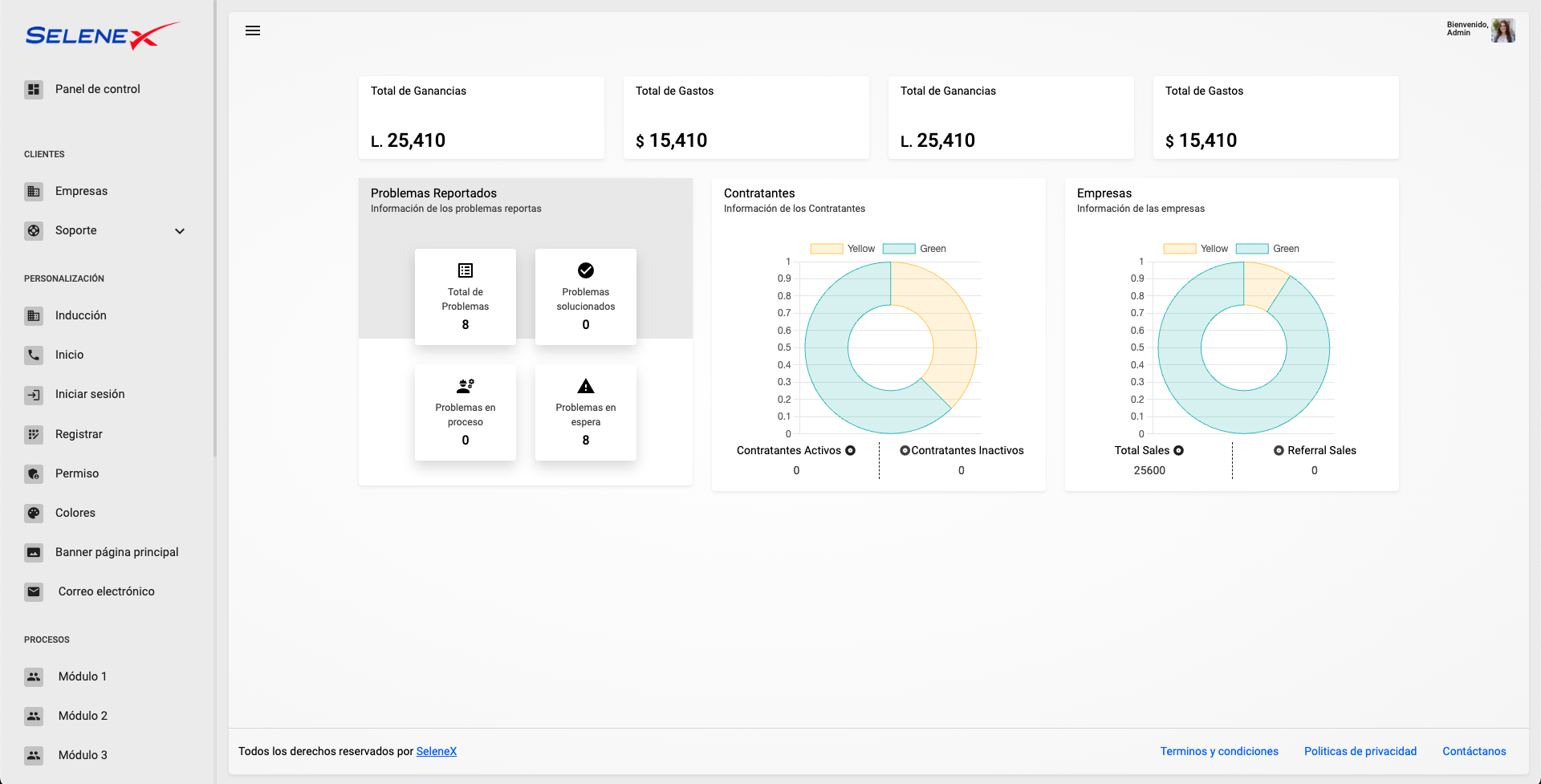Select the Empresas icon in sidebar
1541x784 pixels.
click(33, 191)
